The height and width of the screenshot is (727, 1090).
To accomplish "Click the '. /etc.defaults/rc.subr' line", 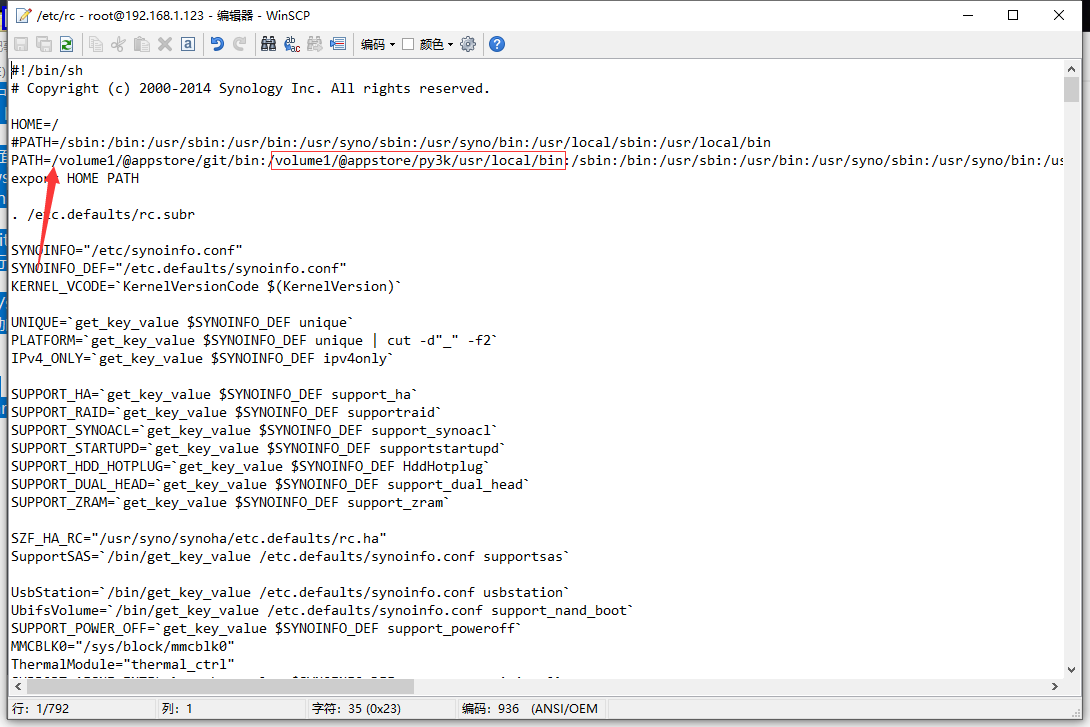I will 103,214.
